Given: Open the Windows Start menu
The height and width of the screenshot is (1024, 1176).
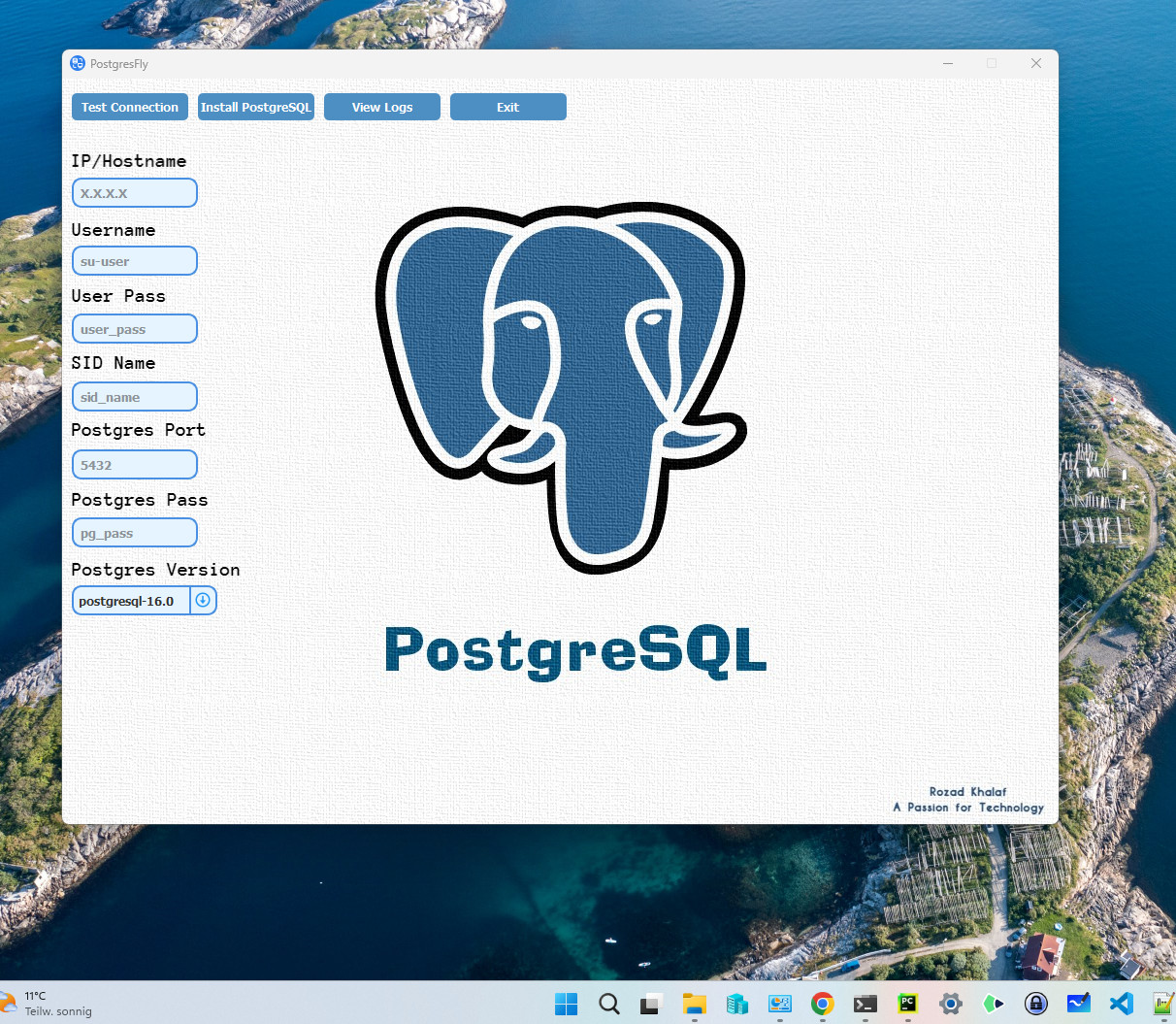Looking at the screenshot, I should (566, 1003).
